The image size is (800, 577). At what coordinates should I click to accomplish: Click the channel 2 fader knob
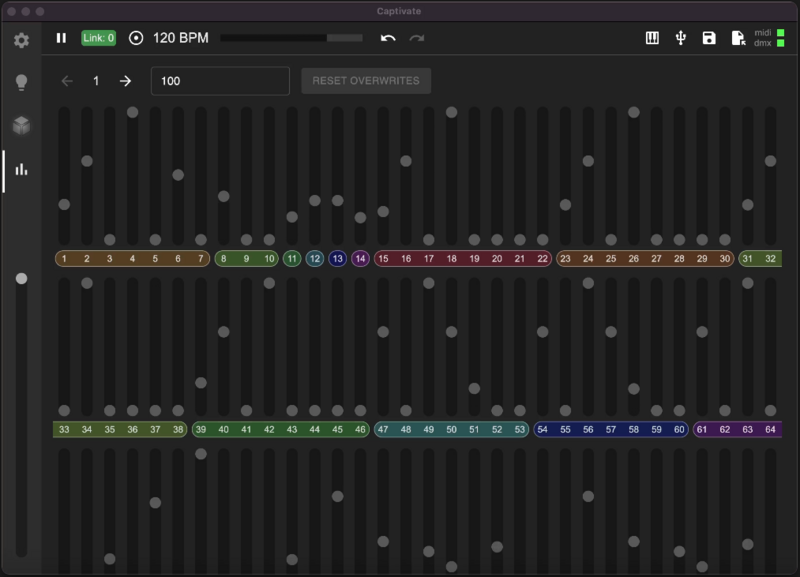click(x=87, y=161)
